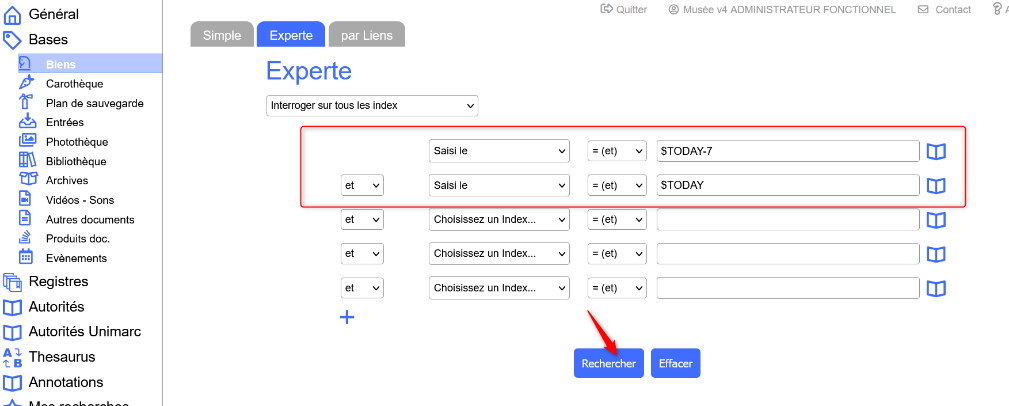The width and height of the screenshot is (1009, 406).
Task: Click the Rechercher button
Action: click(608, 364)
